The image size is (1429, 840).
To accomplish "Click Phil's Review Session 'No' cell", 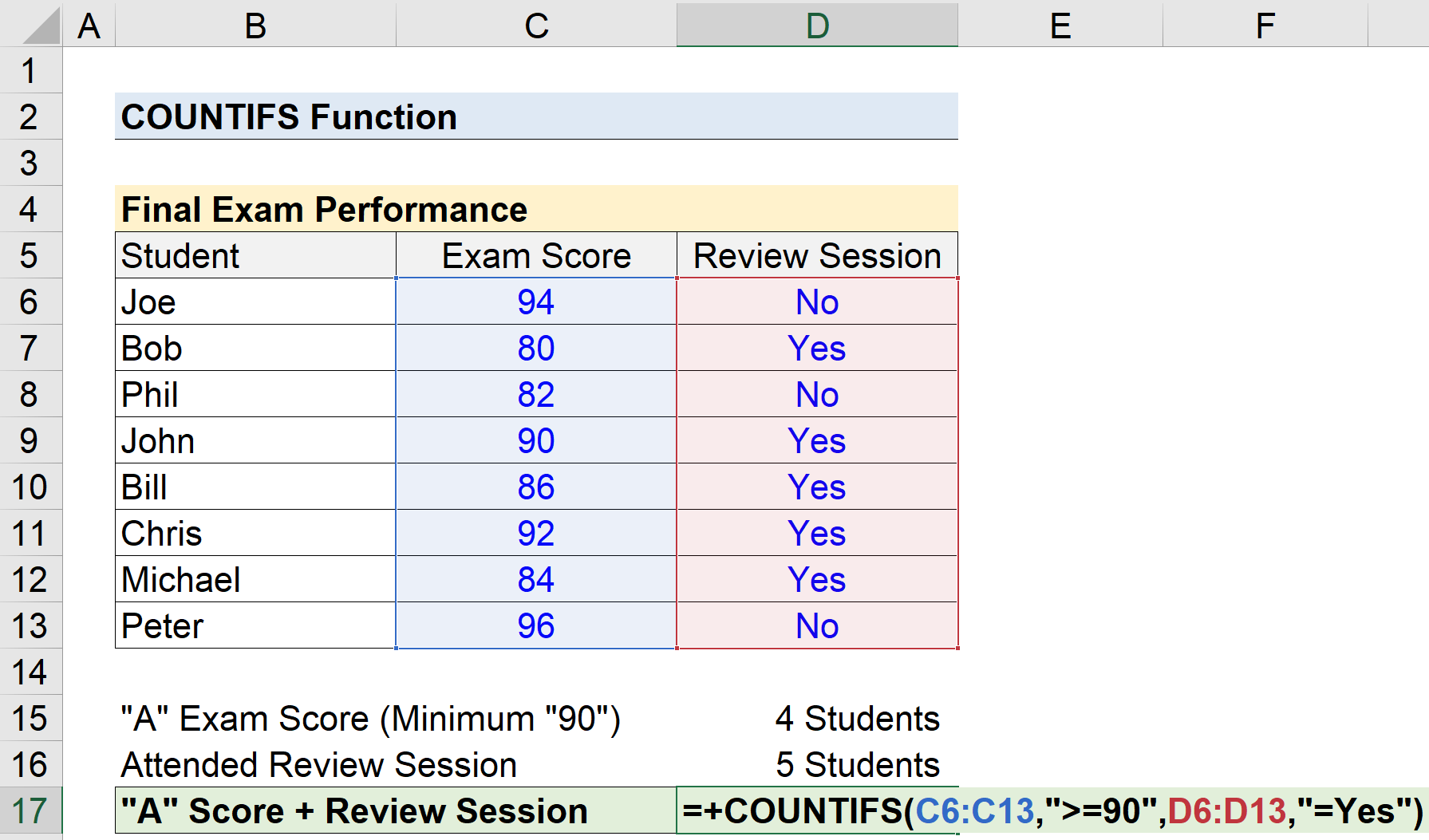I will (817, 394).
